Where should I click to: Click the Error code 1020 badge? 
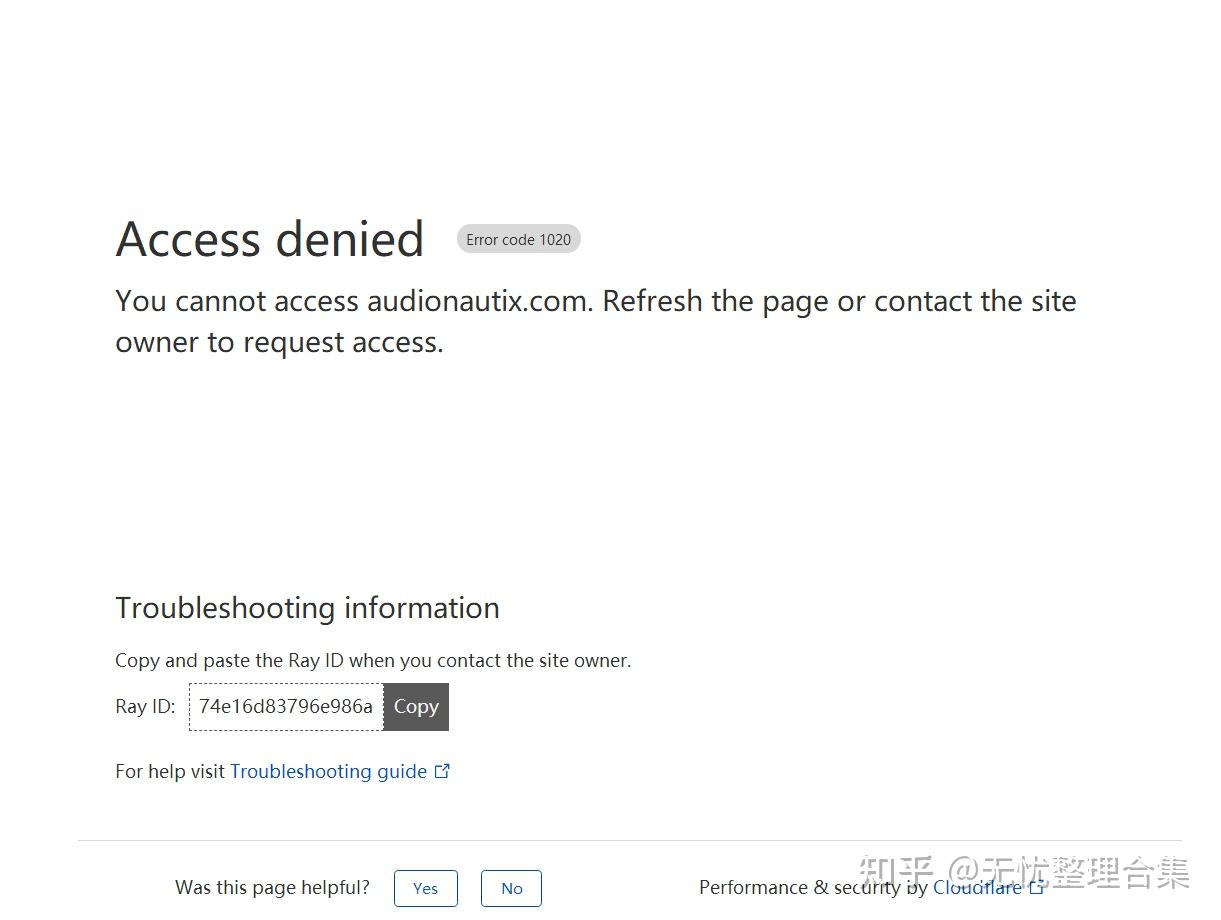[518, 240]
